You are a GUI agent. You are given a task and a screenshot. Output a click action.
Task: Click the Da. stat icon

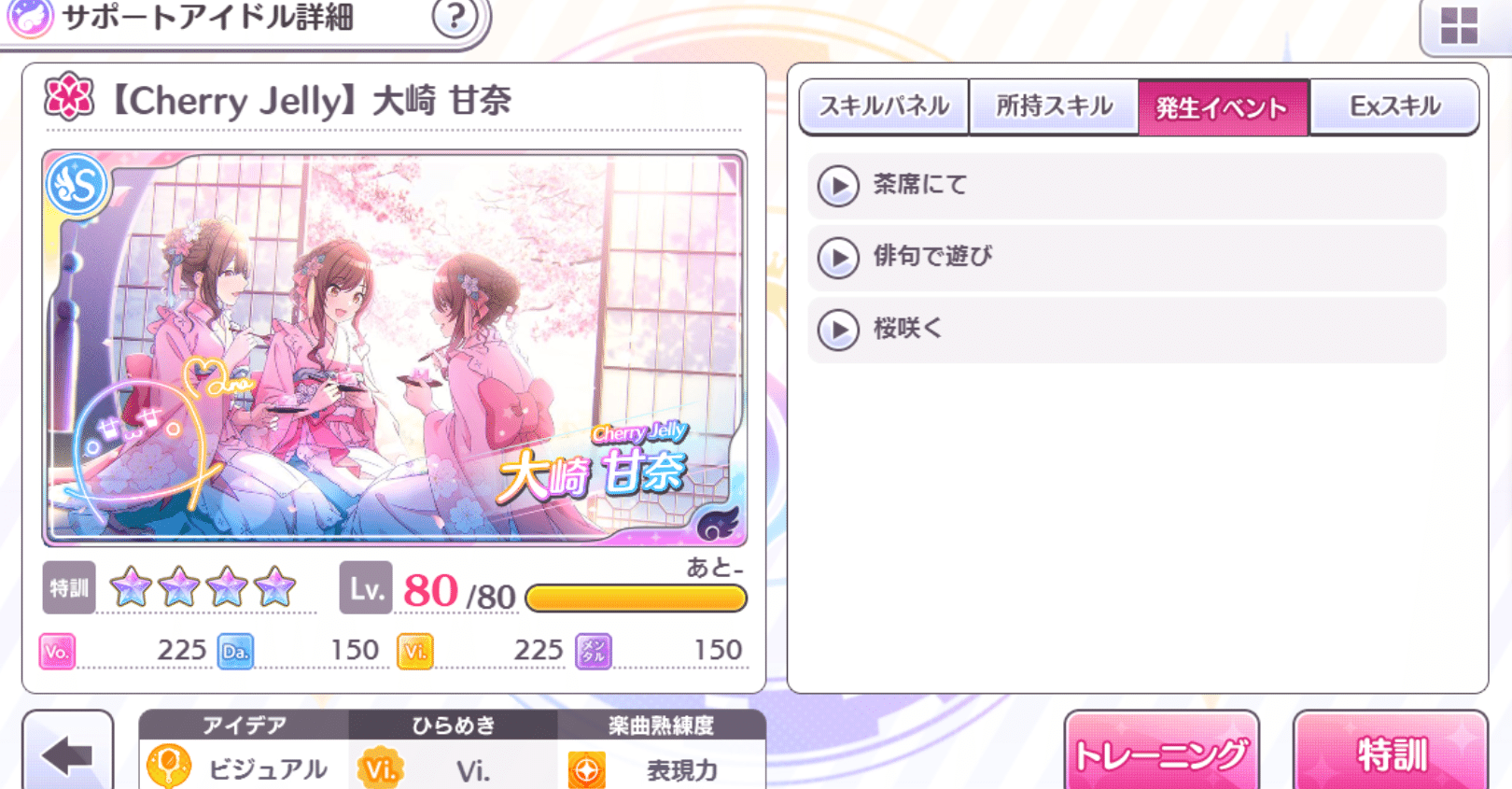(x=235, y=651)
